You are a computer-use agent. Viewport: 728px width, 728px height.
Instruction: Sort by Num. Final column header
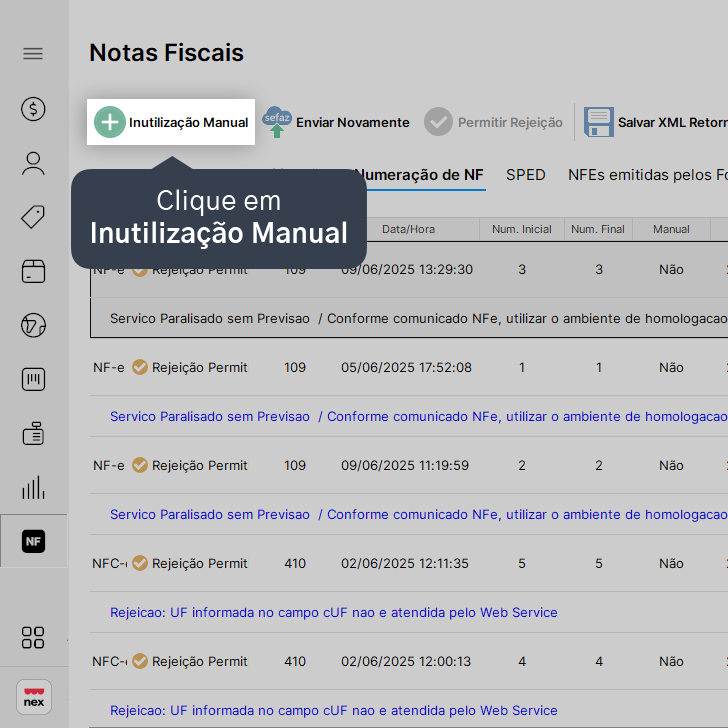(x=598, y=229)
